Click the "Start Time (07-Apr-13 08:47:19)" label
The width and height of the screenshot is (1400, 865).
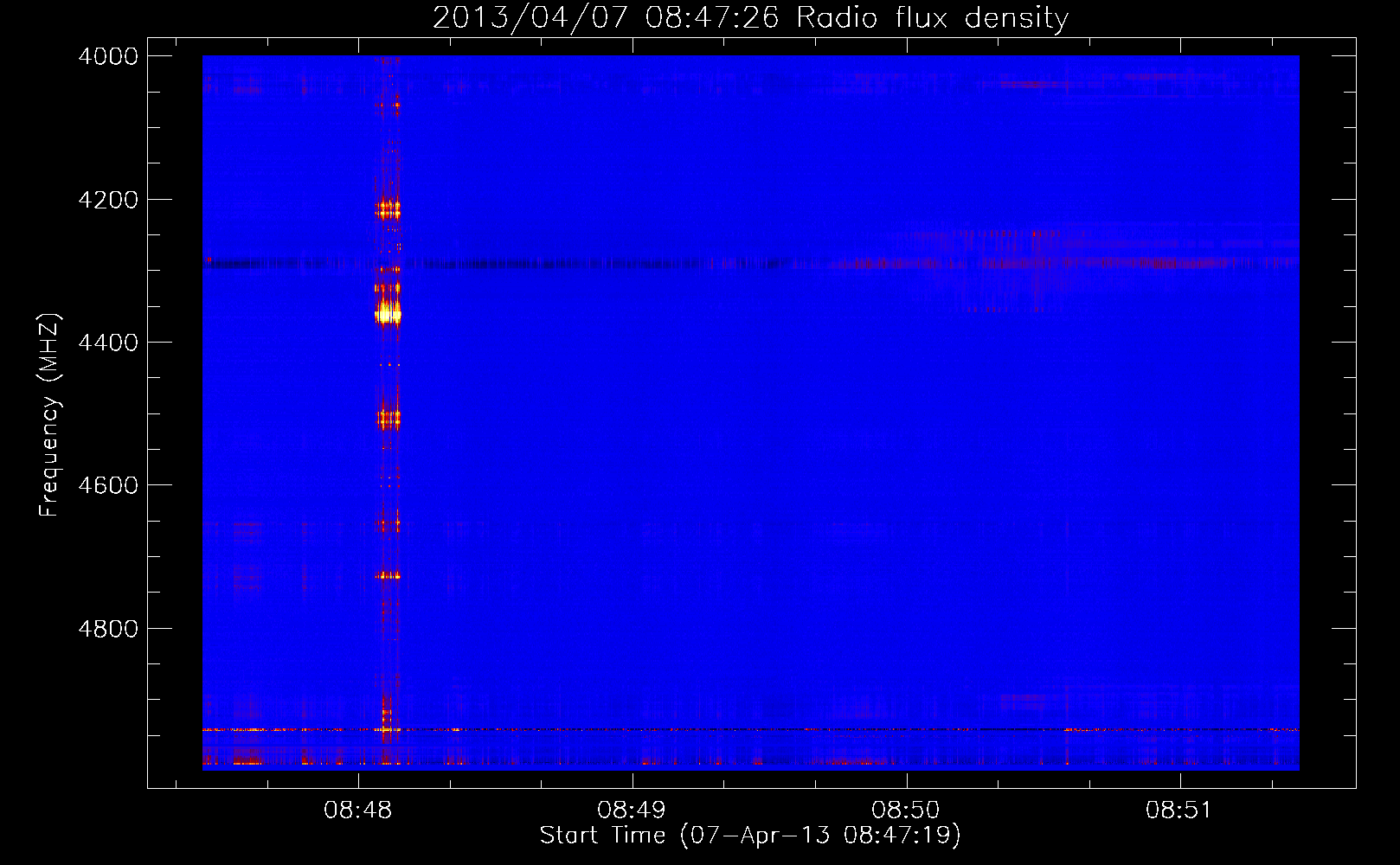click(x=750, y=835)
